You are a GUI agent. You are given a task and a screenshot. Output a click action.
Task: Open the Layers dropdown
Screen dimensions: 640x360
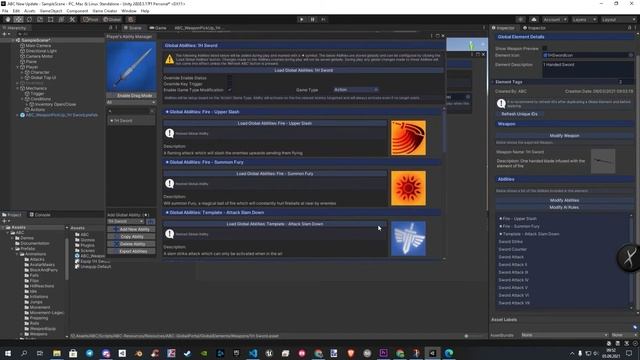point(584,19)
